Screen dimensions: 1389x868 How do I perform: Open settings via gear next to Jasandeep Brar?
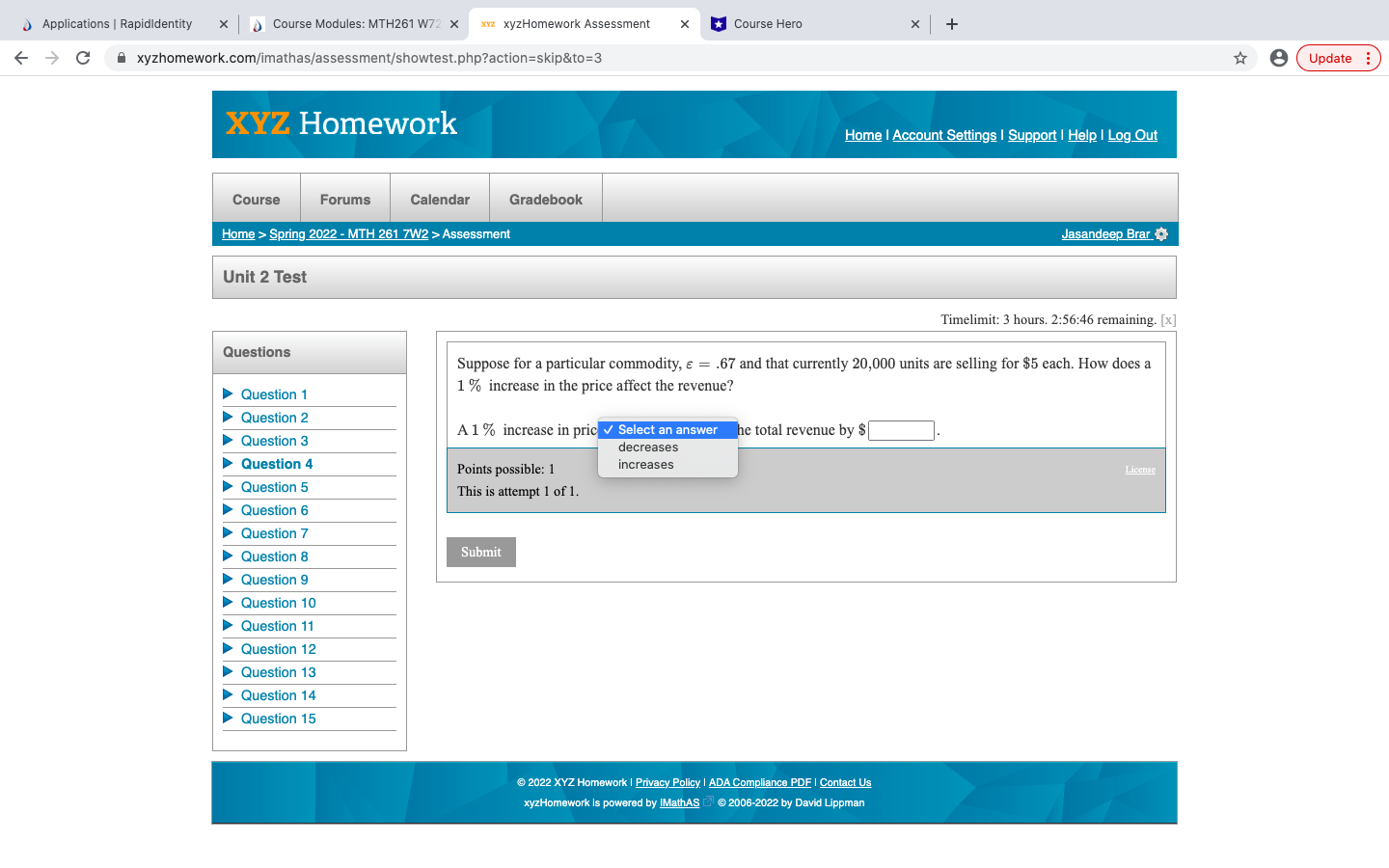point(1162,233)
